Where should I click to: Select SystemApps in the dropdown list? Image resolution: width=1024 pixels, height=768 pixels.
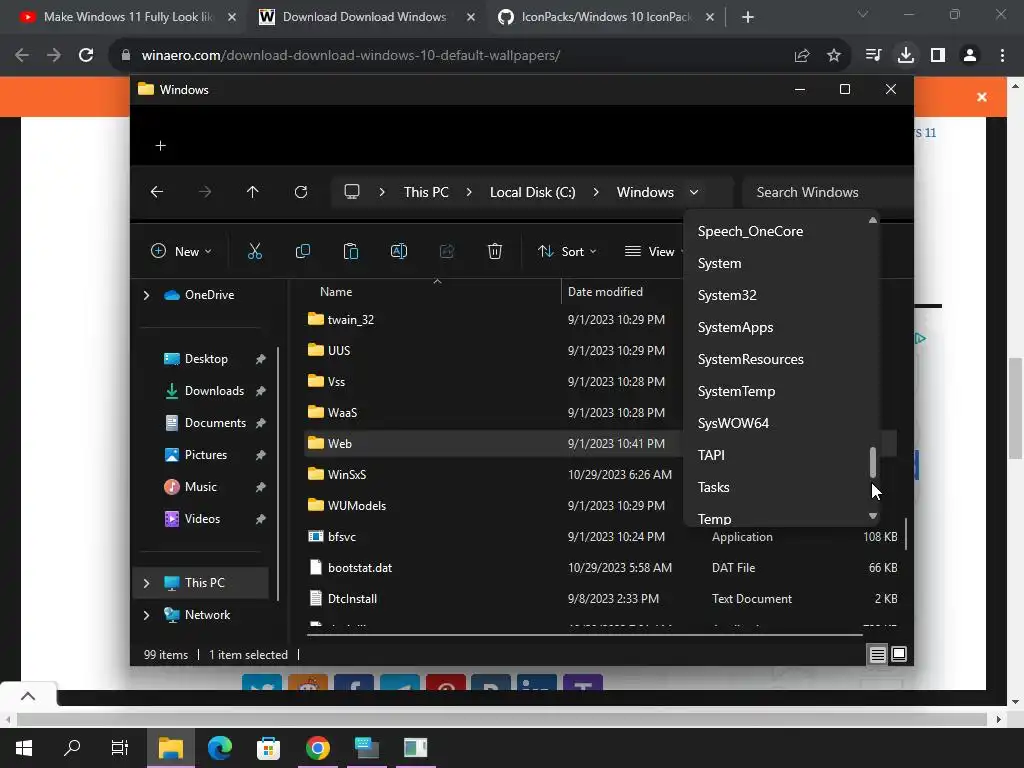(735, 327)
